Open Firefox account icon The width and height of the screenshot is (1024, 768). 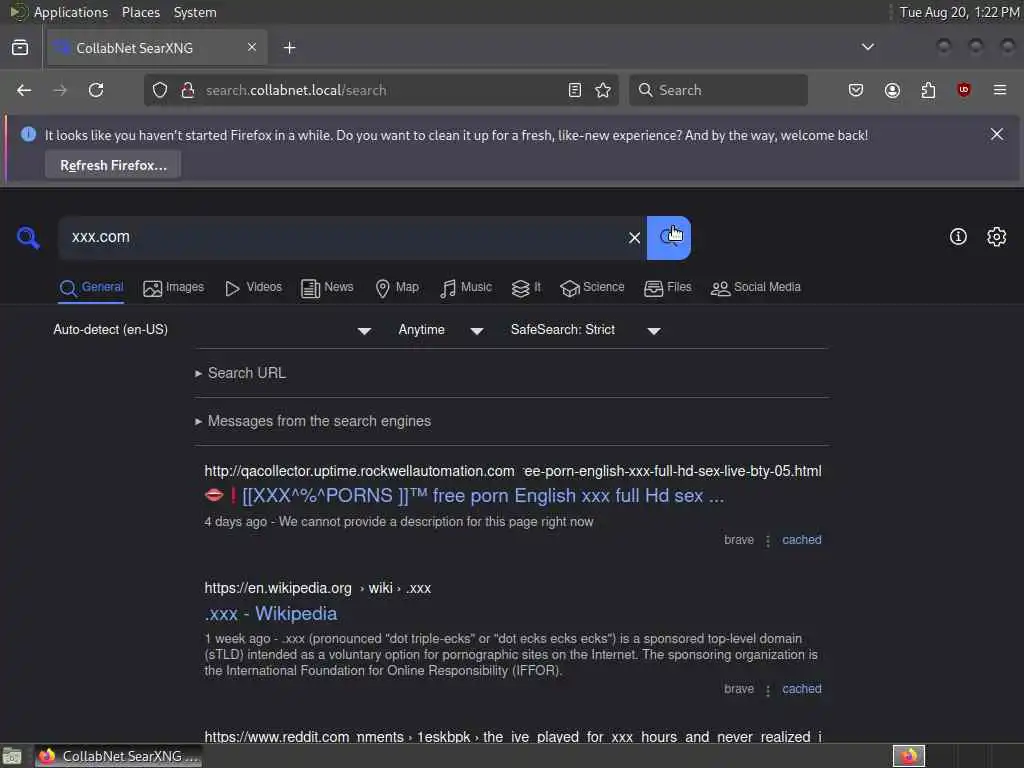[x=892, y=90]
